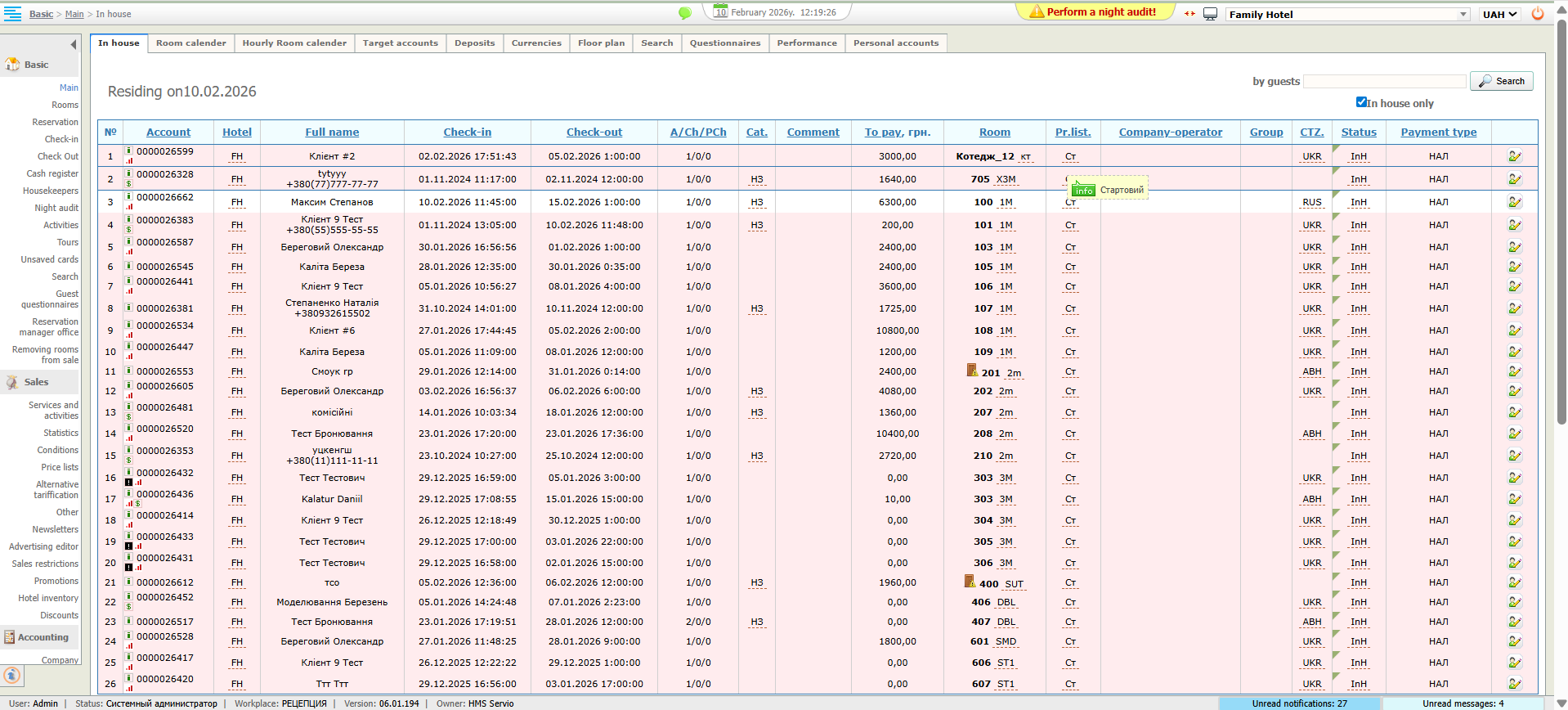Click the Search button
Screen dimensions: 1568x710
coord(1501,81)
